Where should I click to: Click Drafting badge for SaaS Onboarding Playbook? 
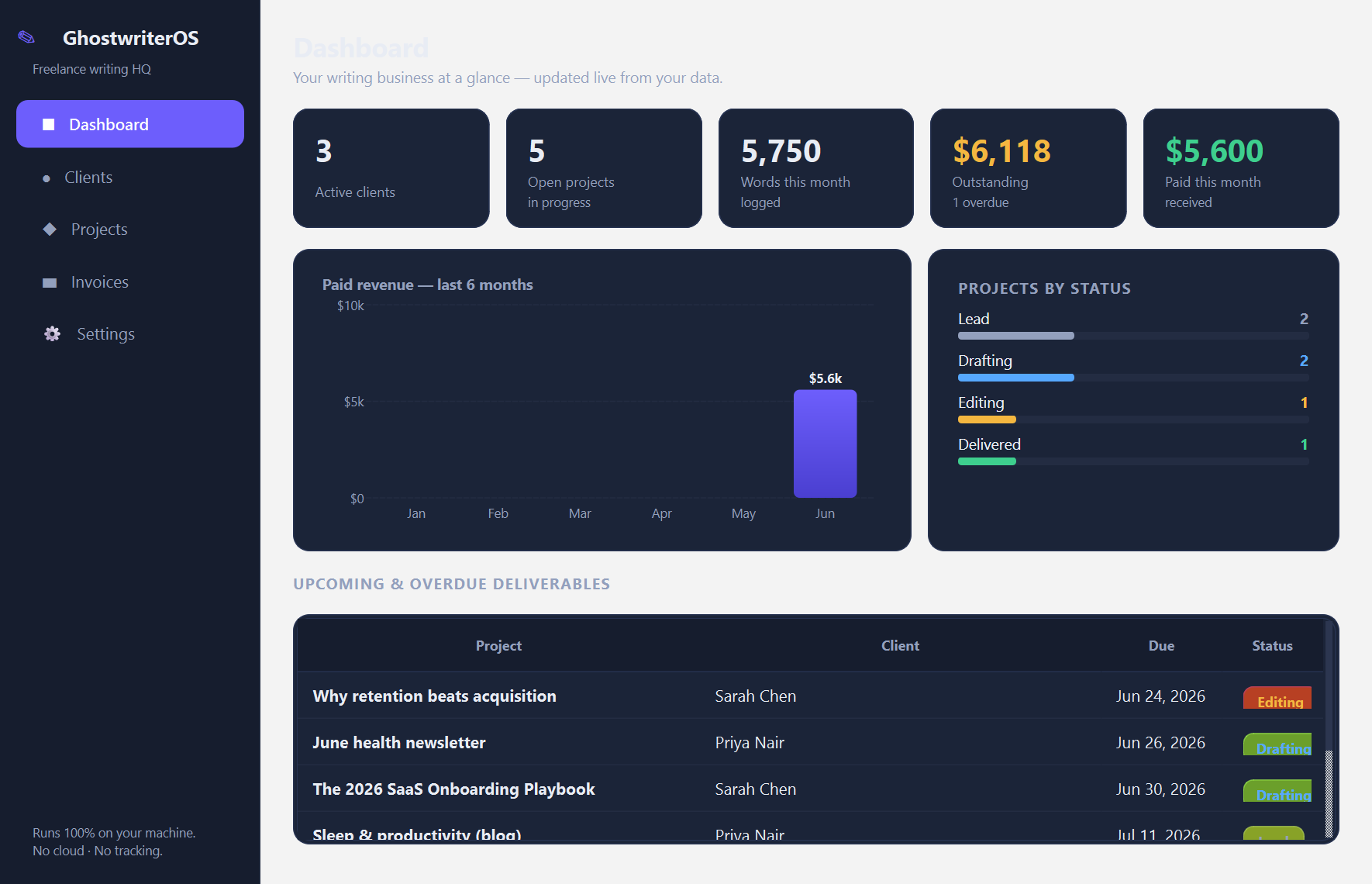[x=1277, y=791]
